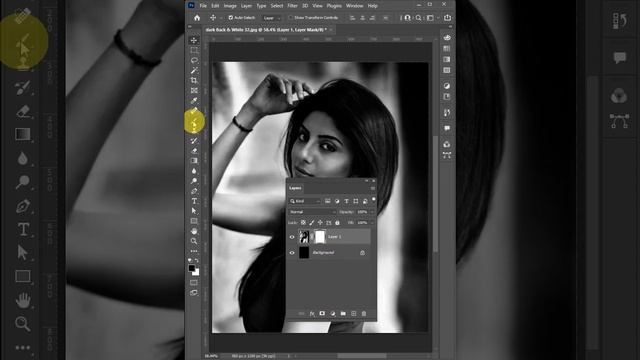Image resolution: width=640 pixels, height=360 pixels.
Task: Toggle Lock image pixels brush icon
Action: tap(311, 223)
